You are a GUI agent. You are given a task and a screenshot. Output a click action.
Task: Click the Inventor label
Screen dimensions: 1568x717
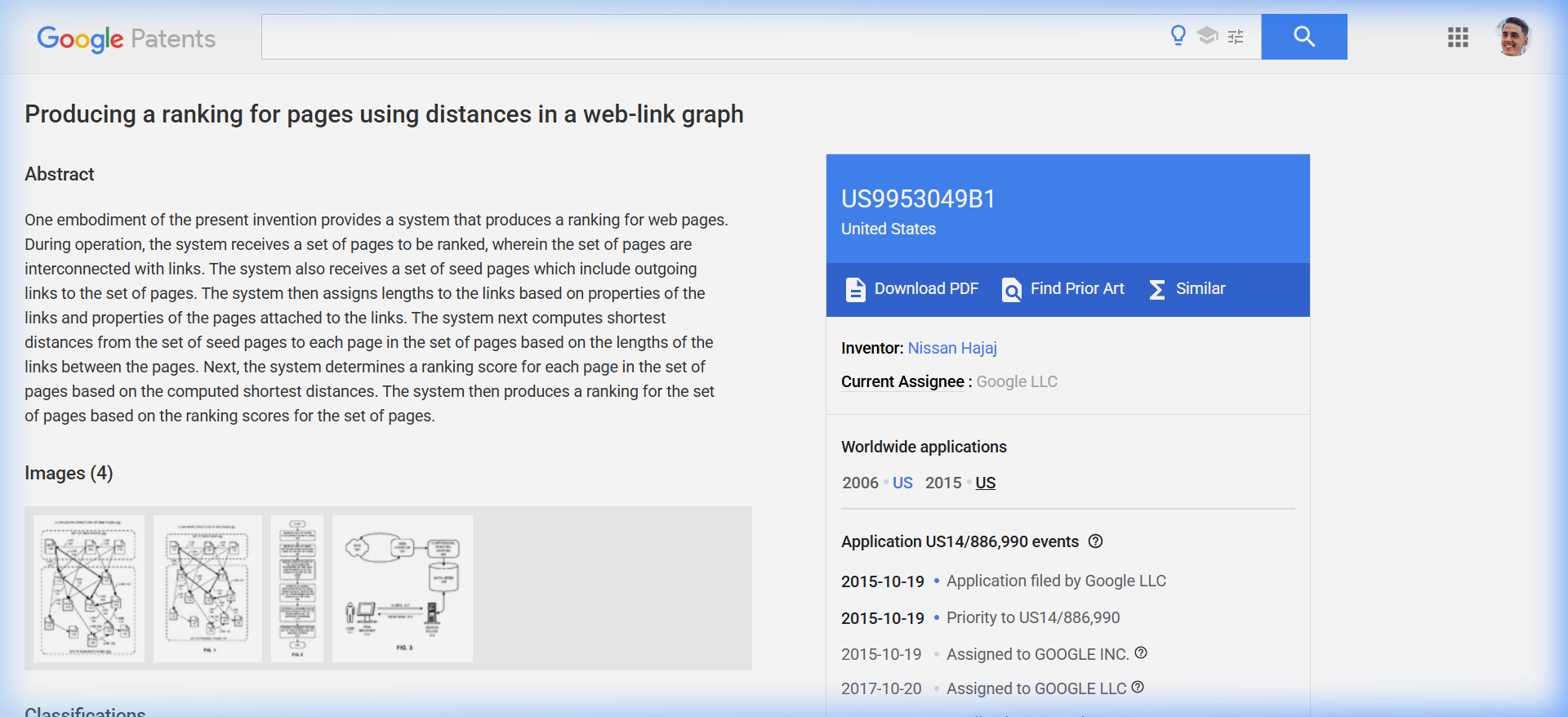(x=872, y=348)
